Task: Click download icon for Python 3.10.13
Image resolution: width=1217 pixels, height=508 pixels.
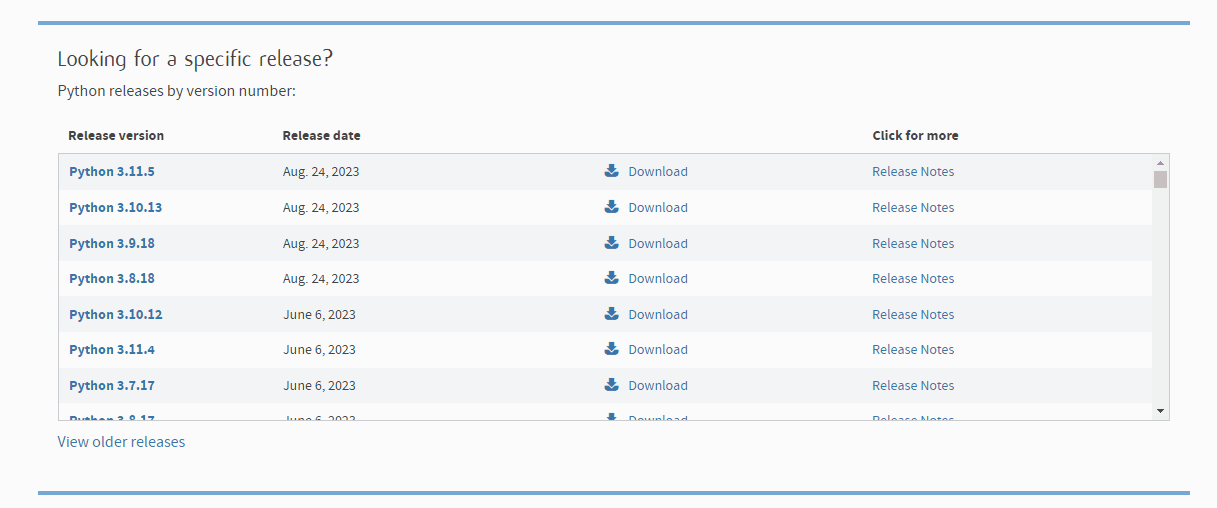Action: coord(612,207)
